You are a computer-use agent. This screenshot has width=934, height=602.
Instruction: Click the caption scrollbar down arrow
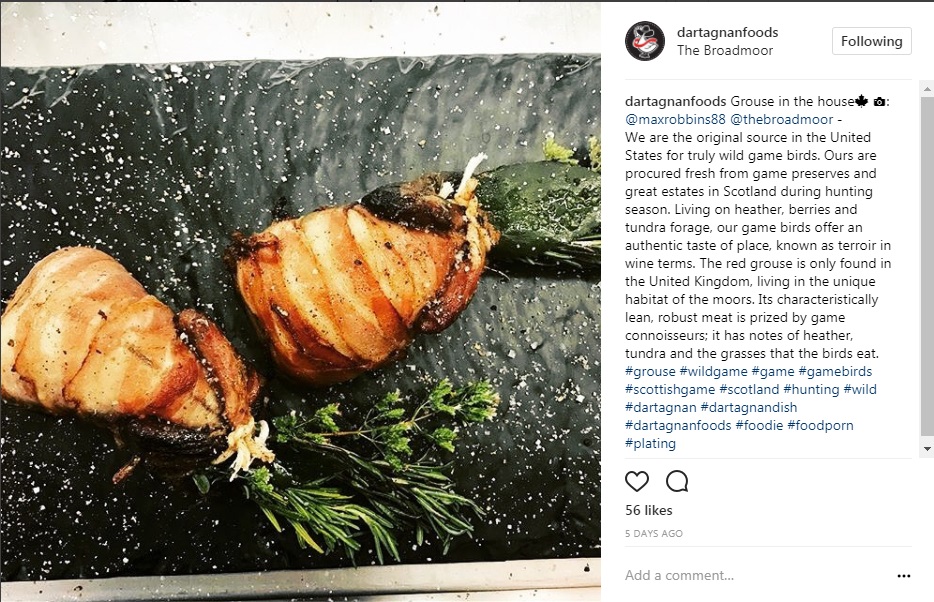[x=927, y=449]
